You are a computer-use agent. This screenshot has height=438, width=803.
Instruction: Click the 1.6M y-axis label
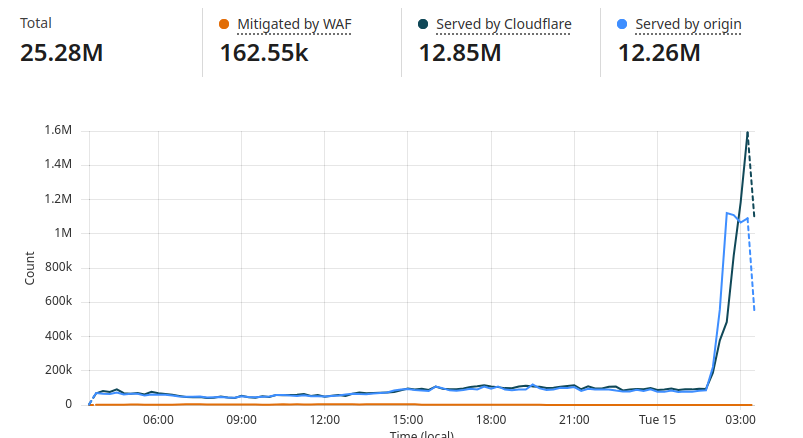click(58, 130)
